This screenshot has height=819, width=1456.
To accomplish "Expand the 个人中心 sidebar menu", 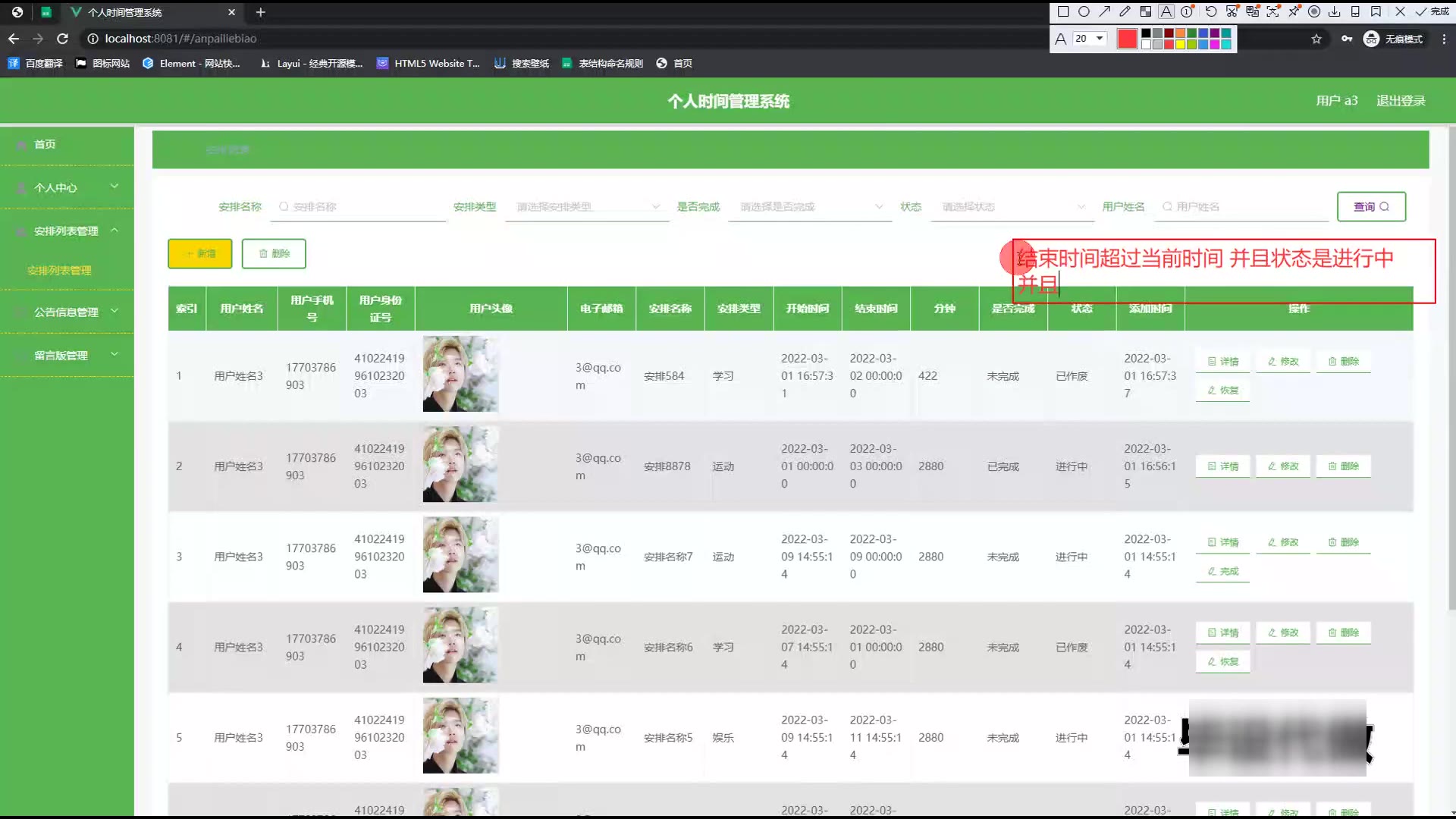I will (67, 187).
